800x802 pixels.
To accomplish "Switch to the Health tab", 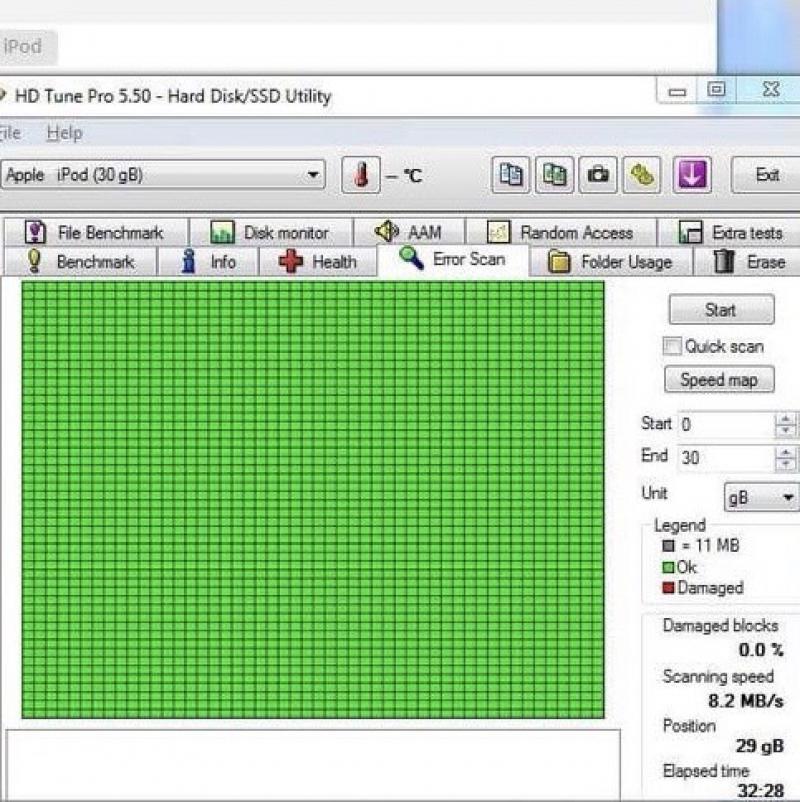I will point(318,262).
